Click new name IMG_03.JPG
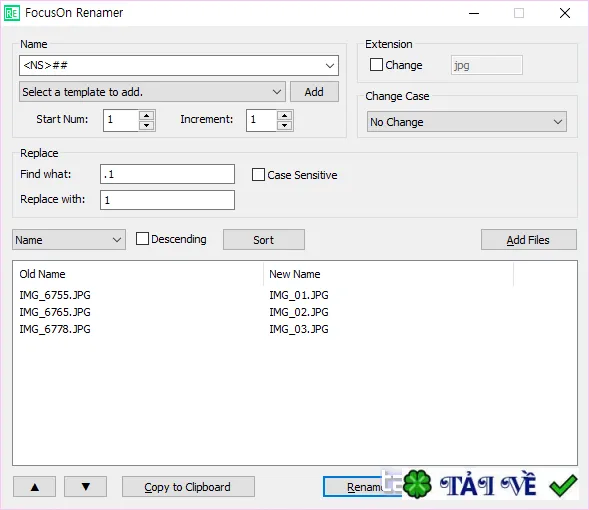Image resolution: width=589 pixels, height=510 pixels. pyautogui.click(x=299, y=329)
